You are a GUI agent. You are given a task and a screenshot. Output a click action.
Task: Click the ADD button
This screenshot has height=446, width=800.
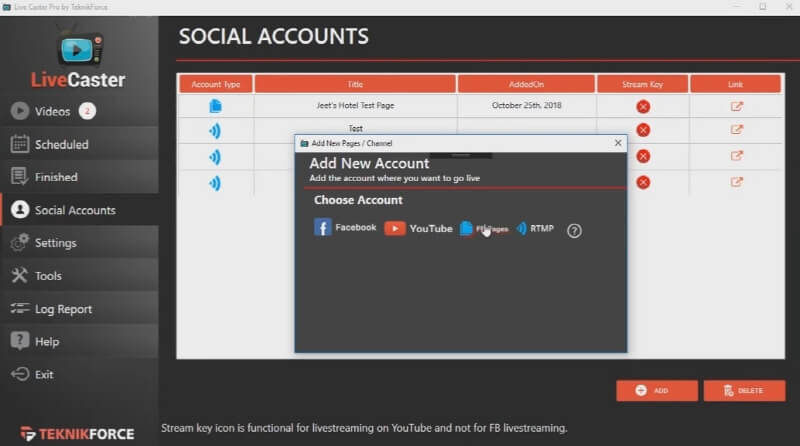pos(657,390)
